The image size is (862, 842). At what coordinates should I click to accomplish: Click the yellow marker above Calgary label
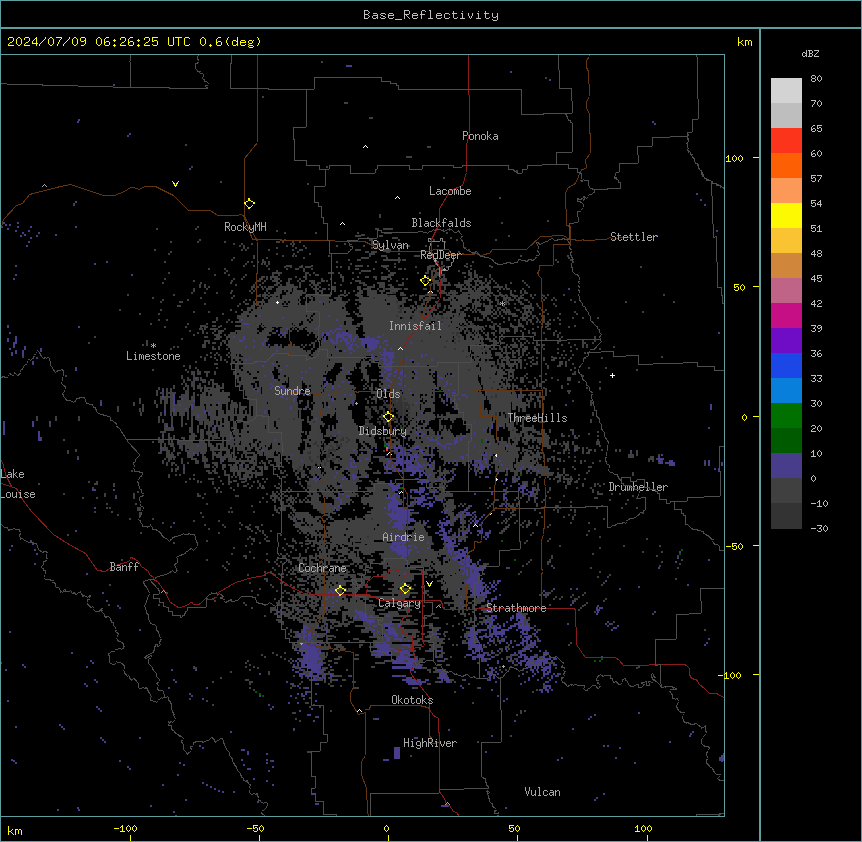click(x=405, y=589)
